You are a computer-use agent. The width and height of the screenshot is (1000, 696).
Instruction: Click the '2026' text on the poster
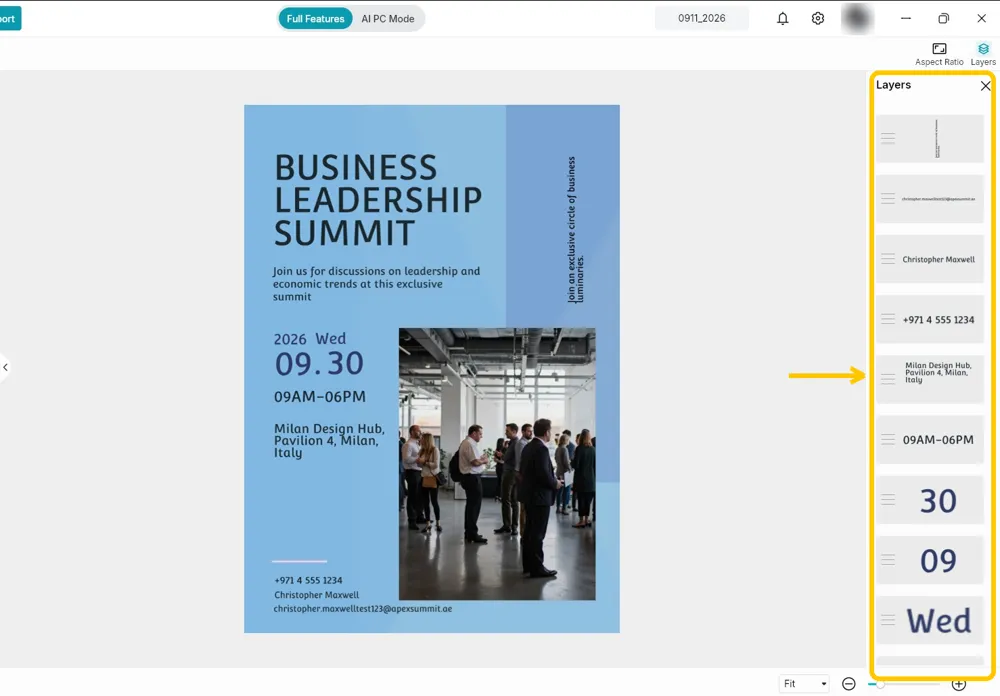pos(290,339)
